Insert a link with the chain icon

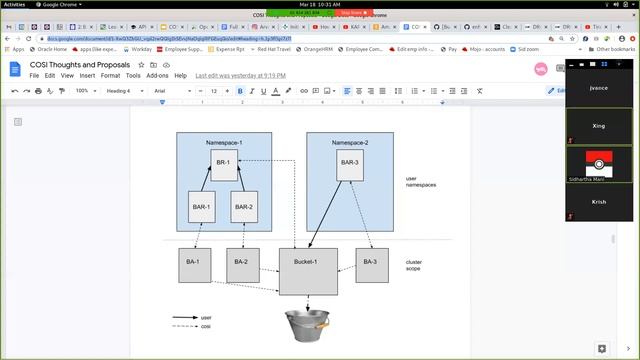pyautogui.click(x=304, y=91)
